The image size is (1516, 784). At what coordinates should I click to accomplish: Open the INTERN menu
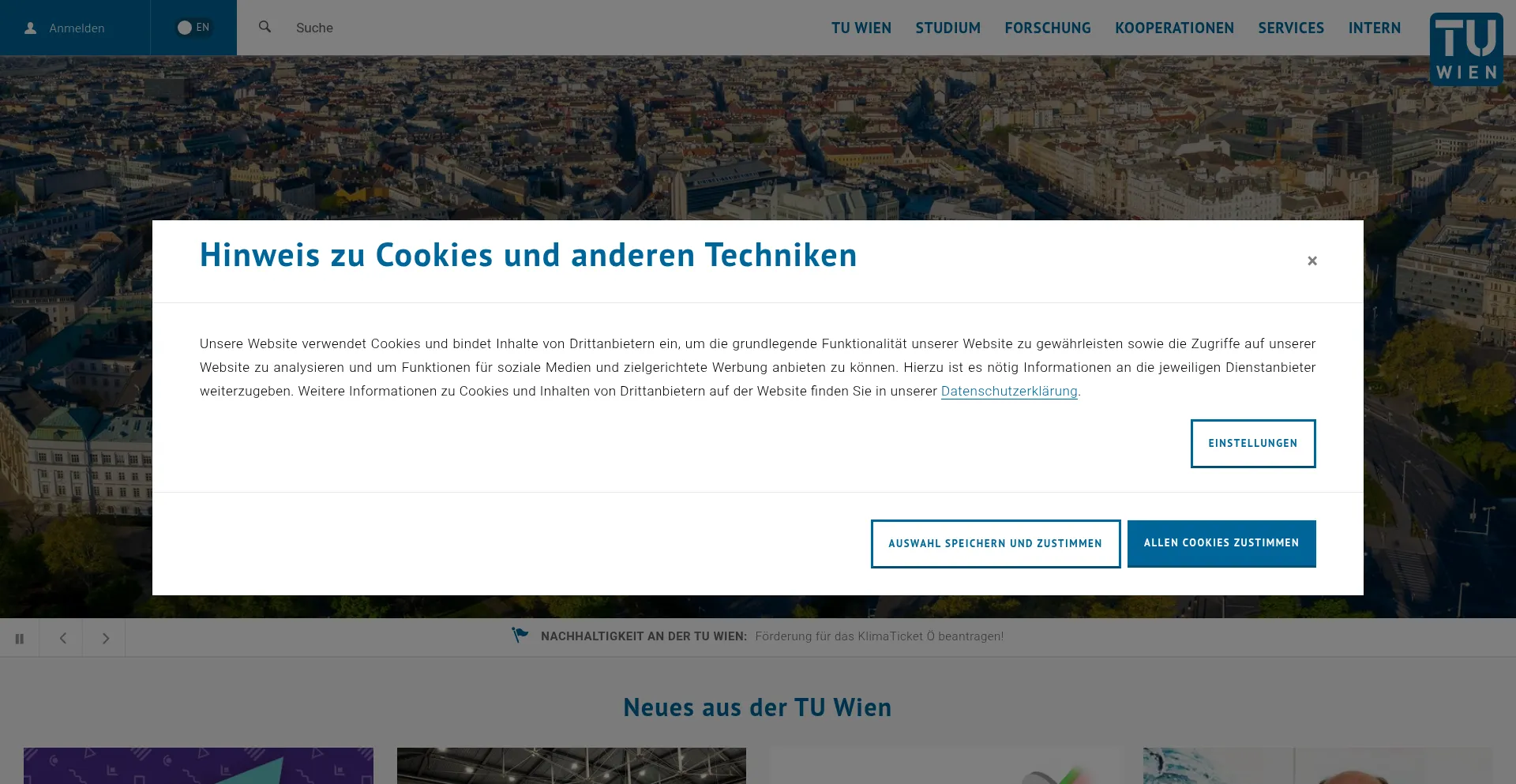tap(1375, 28)
